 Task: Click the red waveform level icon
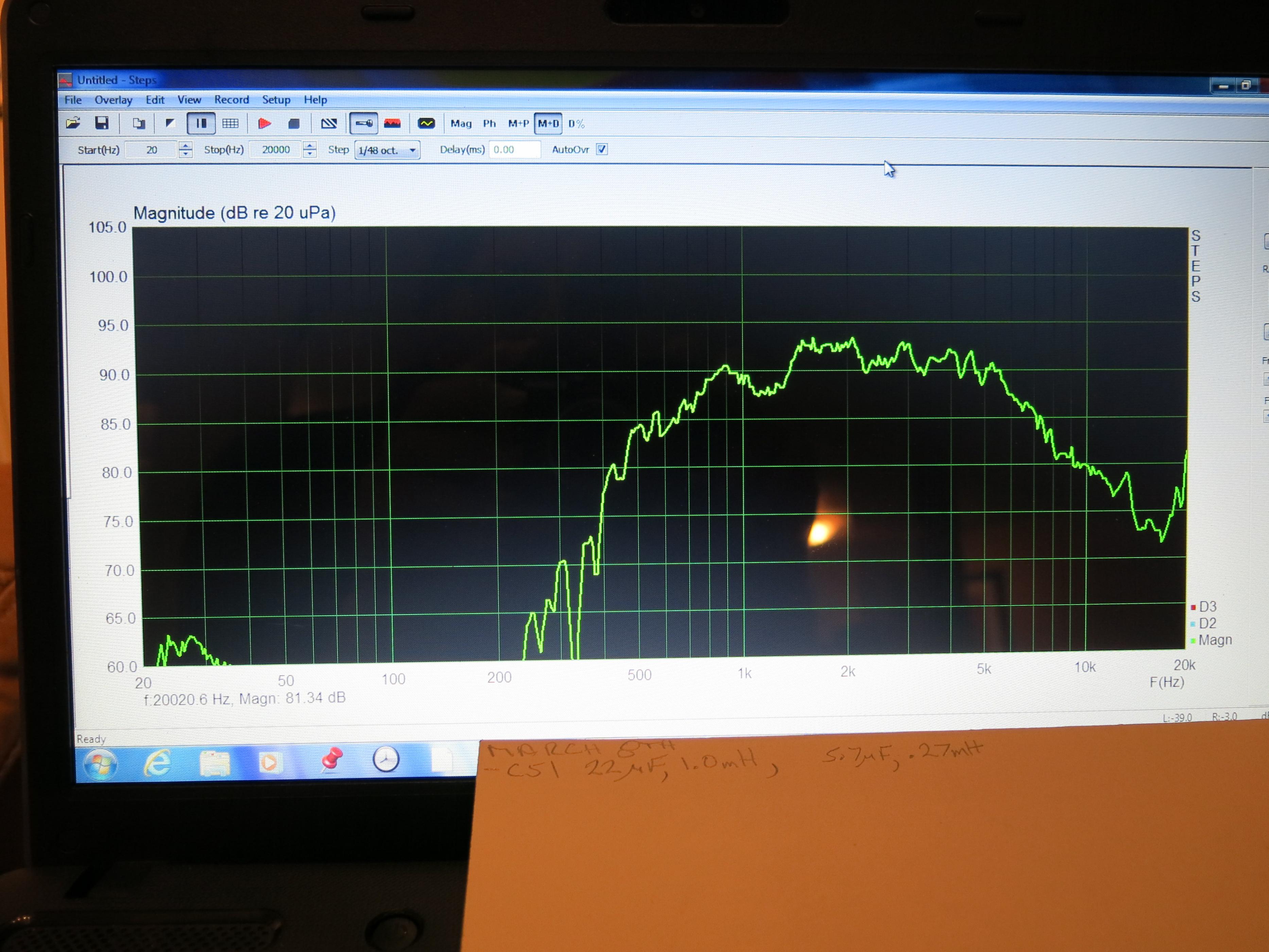392,123
